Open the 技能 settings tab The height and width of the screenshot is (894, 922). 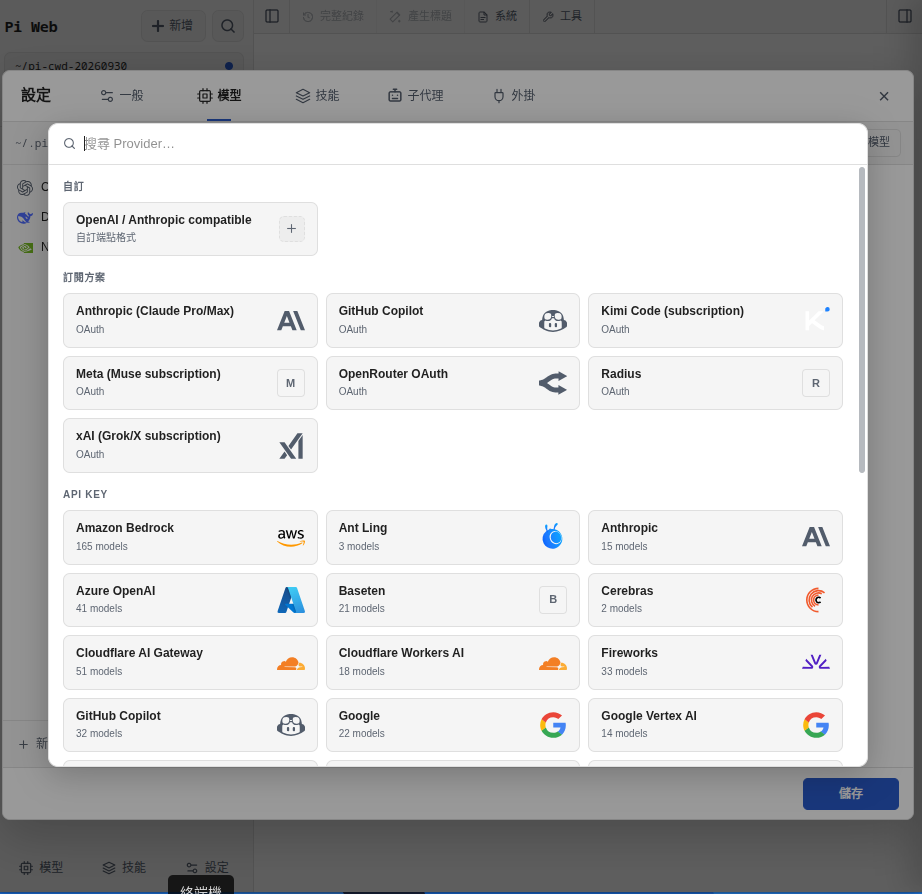point(318,96)
